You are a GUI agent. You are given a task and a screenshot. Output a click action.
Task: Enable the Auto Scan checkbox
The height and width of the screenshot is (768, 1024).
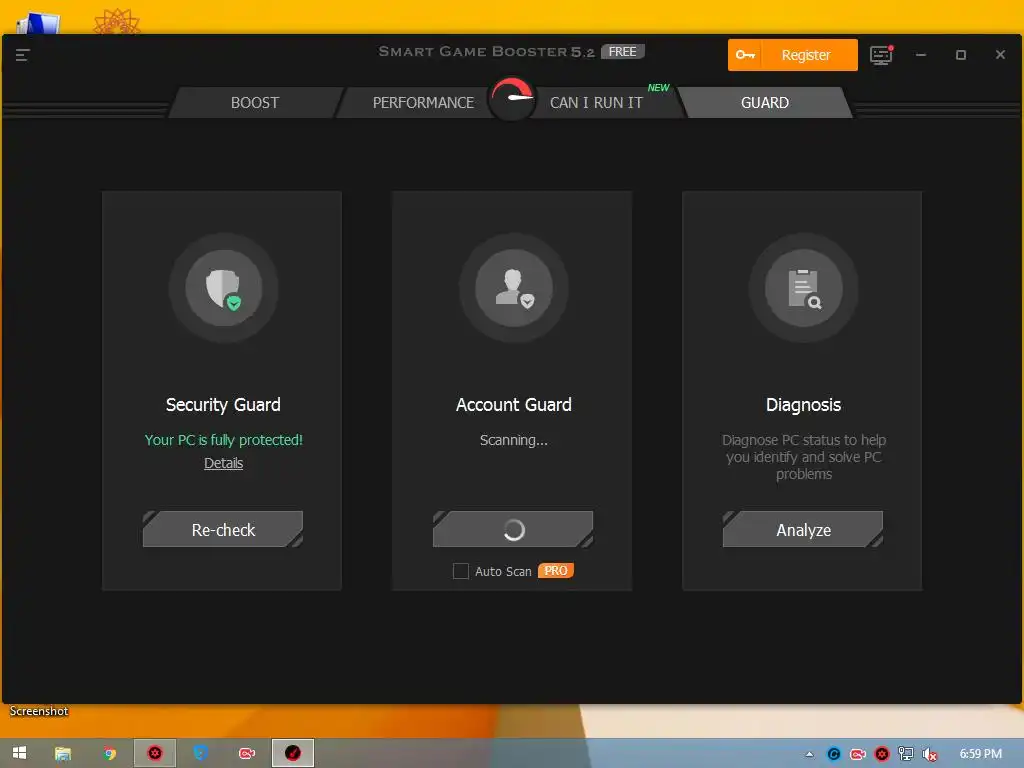pyautogui.click(x=461, y=571)
